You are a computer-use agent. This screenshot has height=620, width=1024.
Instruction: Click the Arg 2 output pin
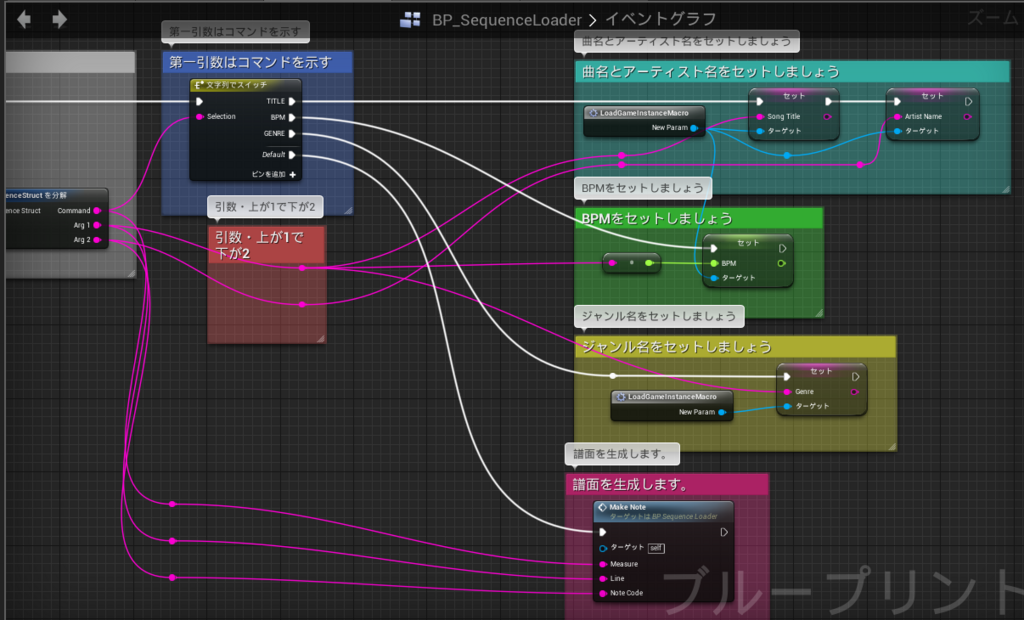[x=97, y=240]
